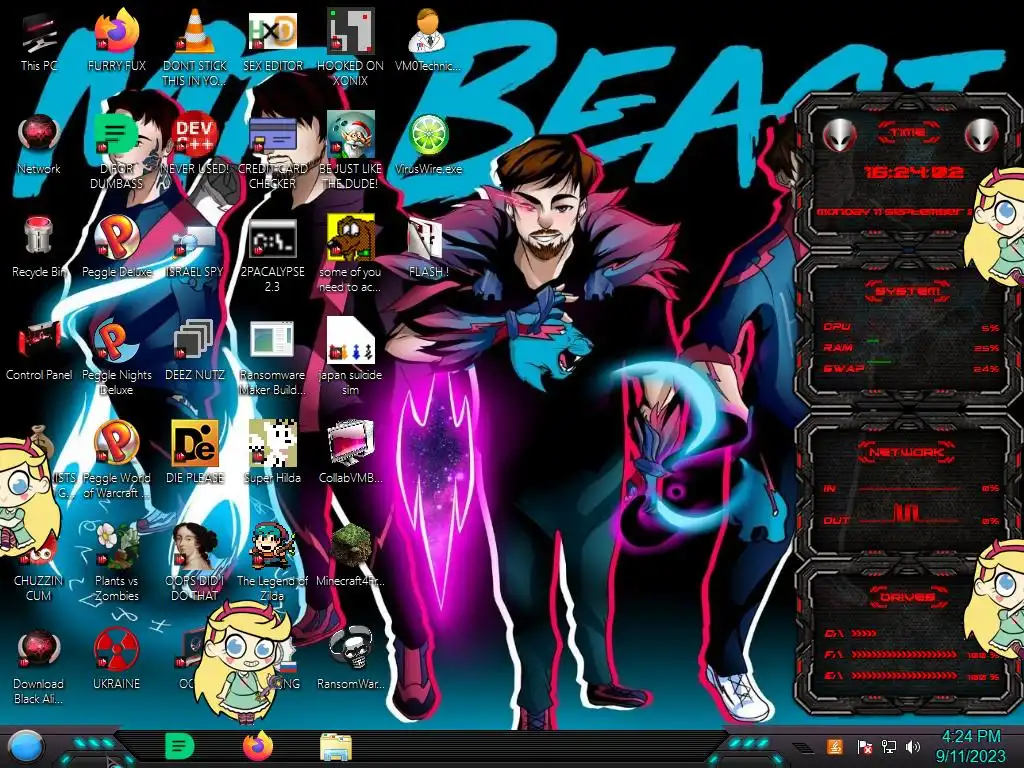1024x768 pixels.
Task: Select the VirusWire.exe lime icon
Action: tap(428, 145)
